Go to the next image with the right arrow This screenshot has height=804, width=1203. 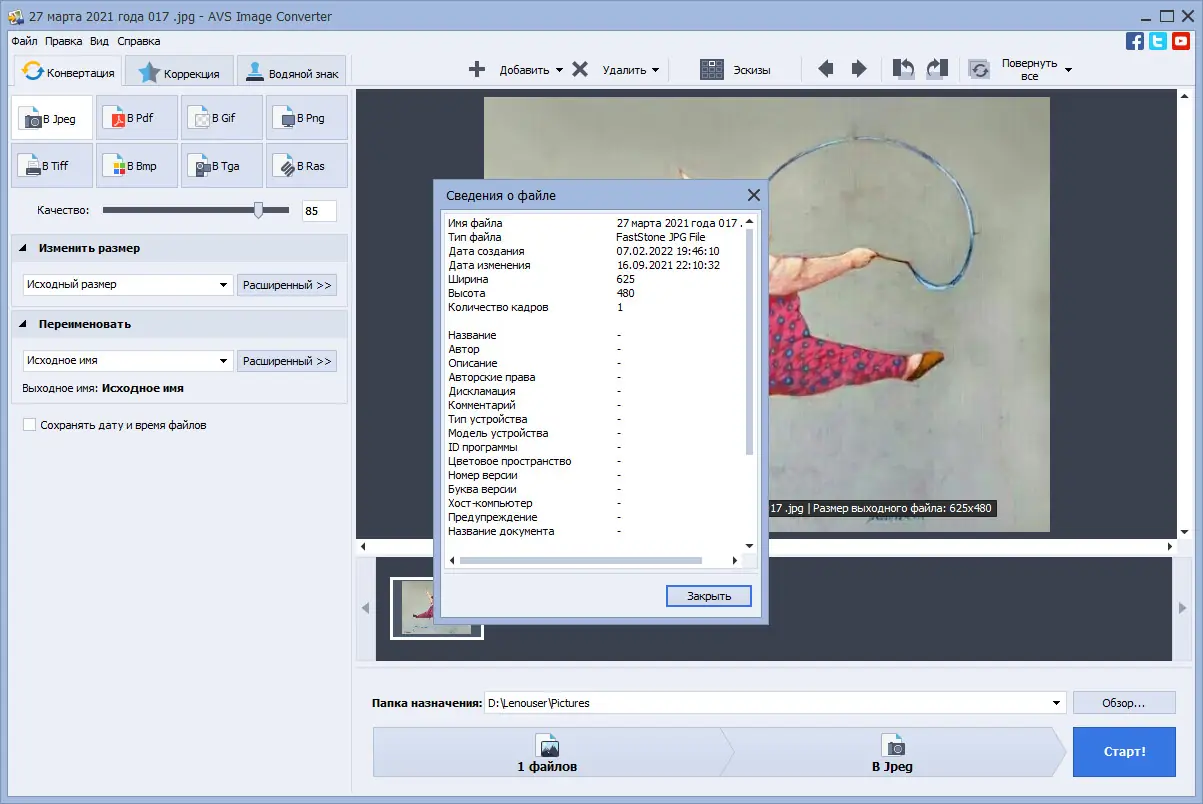[859, 69]
